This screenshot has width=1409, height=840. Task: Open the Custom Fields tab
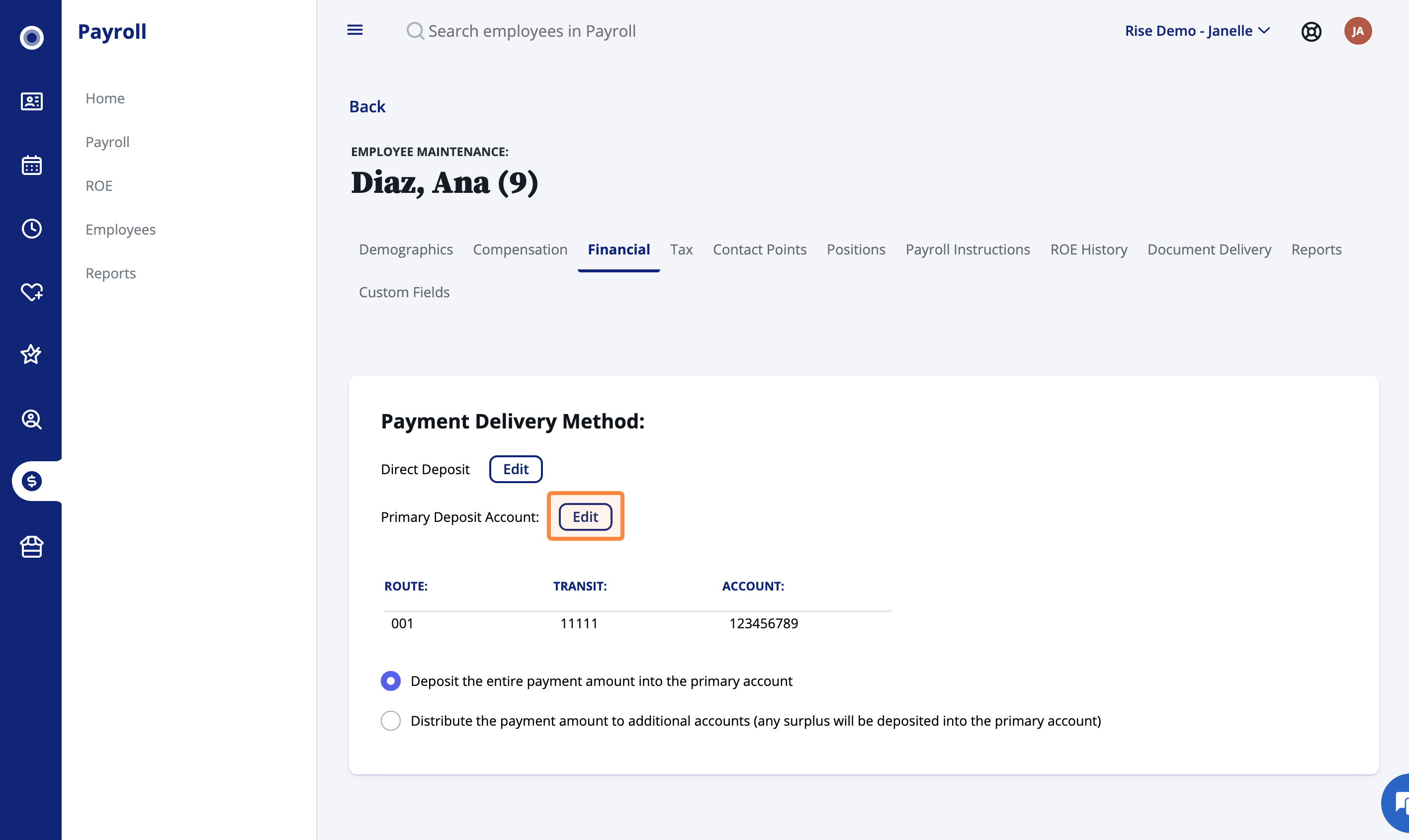[x=404, y=292]
